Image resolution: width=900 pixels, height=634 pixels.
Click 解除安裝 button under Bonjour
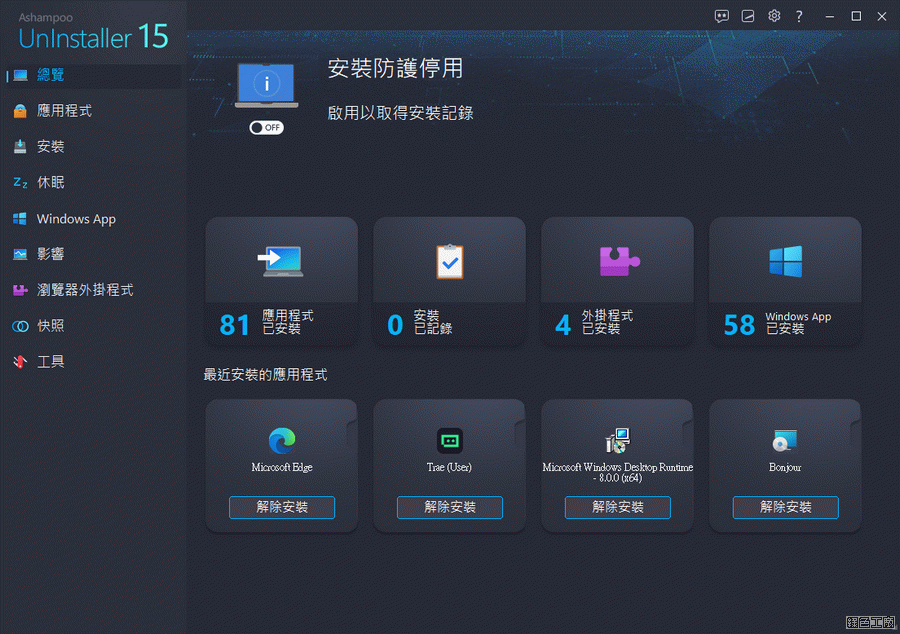[x=785, y=507]
